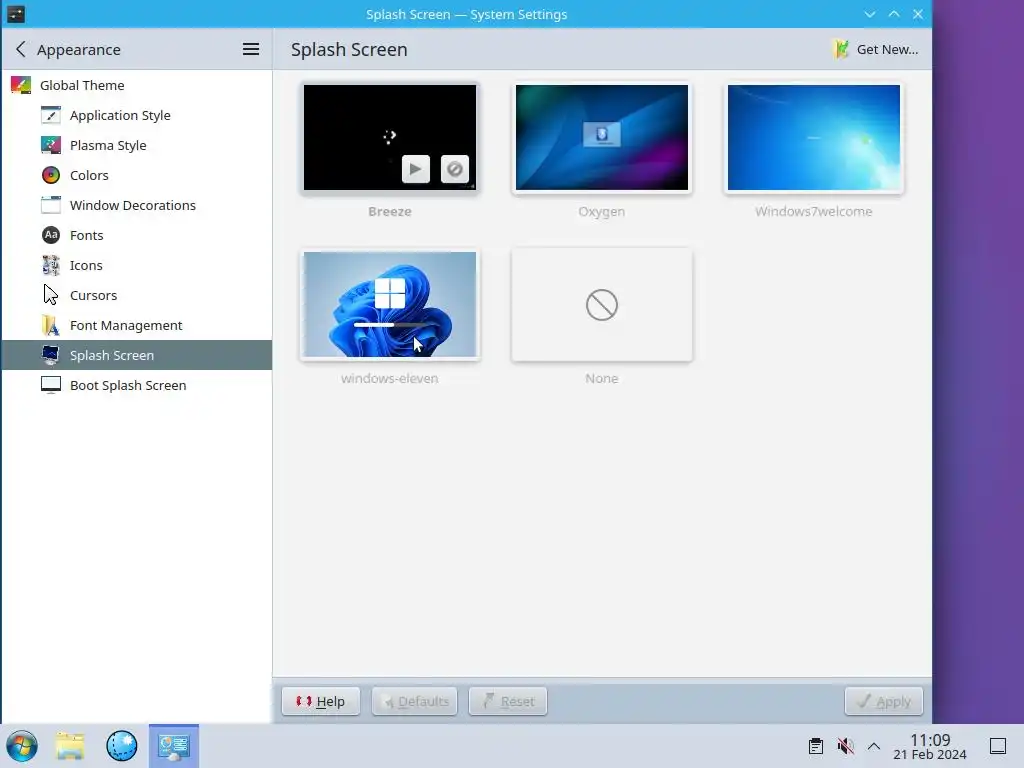Click the show desktop button
The image size is (1024, 768).
tap(998, 746)
